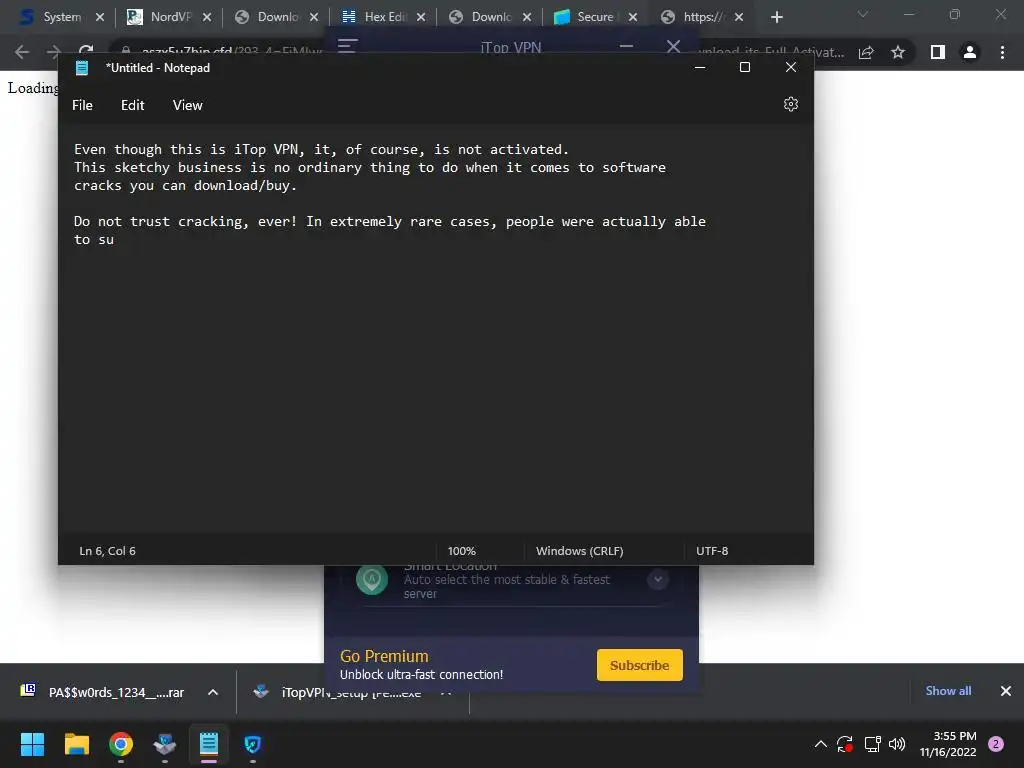This screenshot has height=768, width=1024.
Task: Click UTF-8 encoding status entry
Action: [712, 551]
